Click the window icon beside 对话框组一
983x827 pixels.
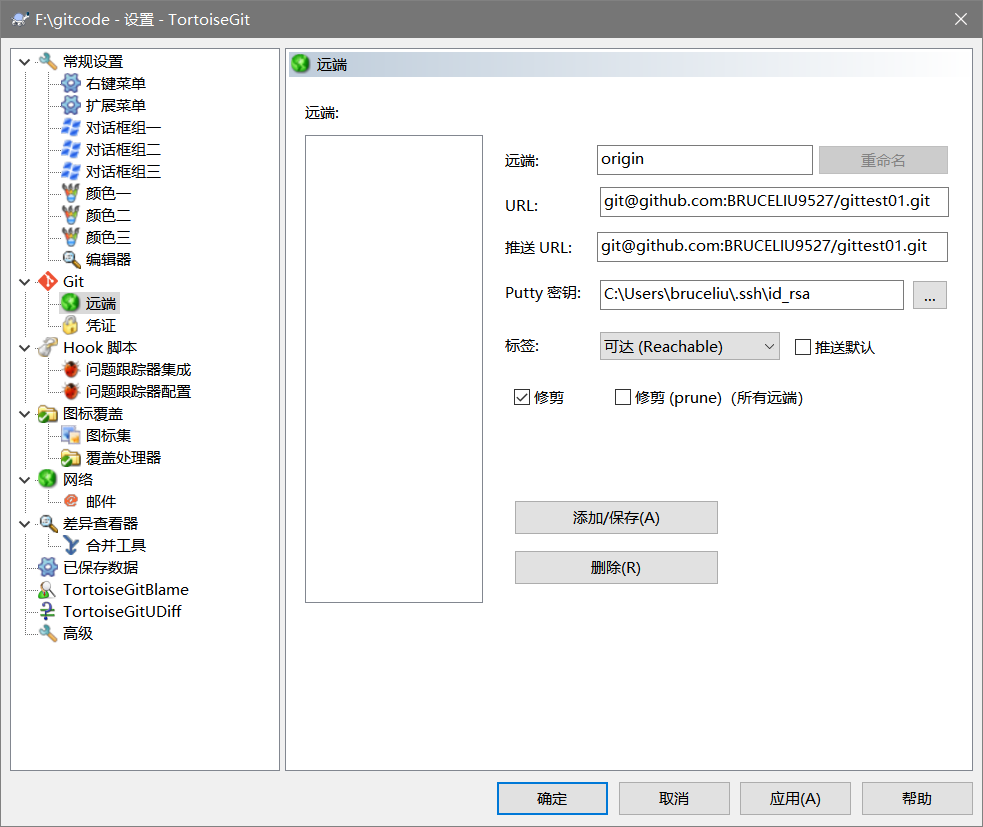(71, 127)
